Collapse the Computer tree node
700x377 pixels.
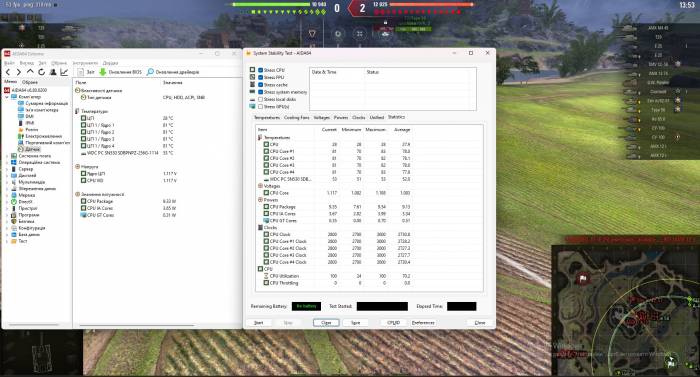7,96
